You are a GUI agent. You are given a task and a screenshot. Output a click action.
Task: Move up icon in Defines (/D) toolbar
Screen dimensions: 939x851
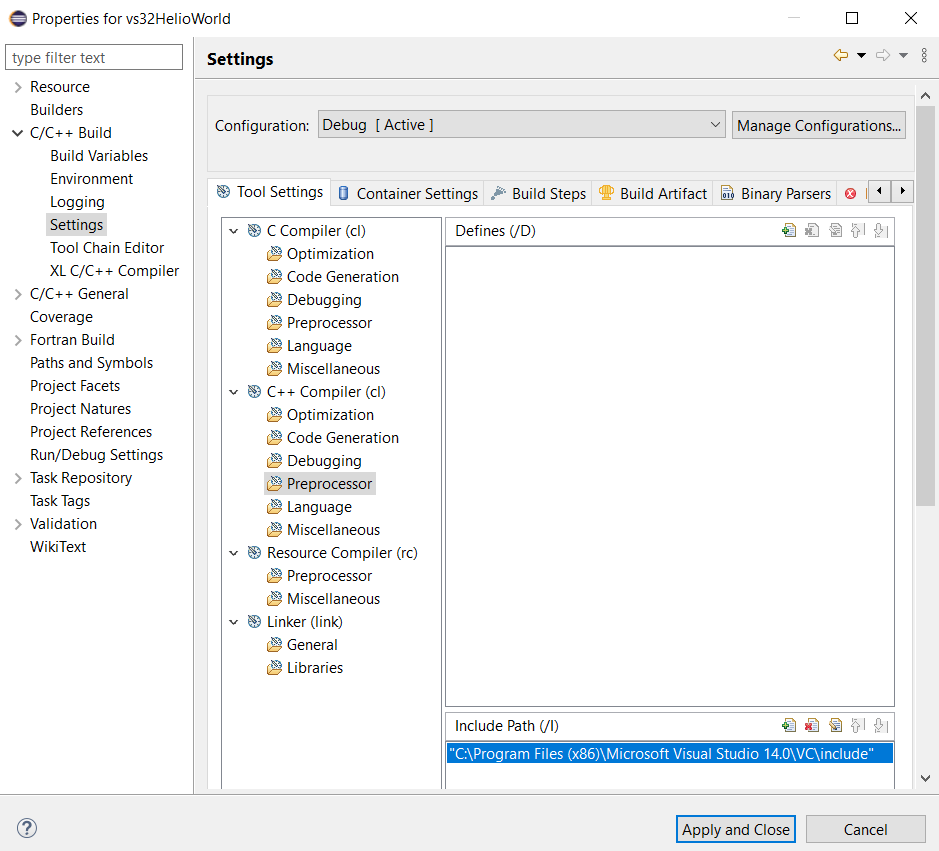click(858, 231)
